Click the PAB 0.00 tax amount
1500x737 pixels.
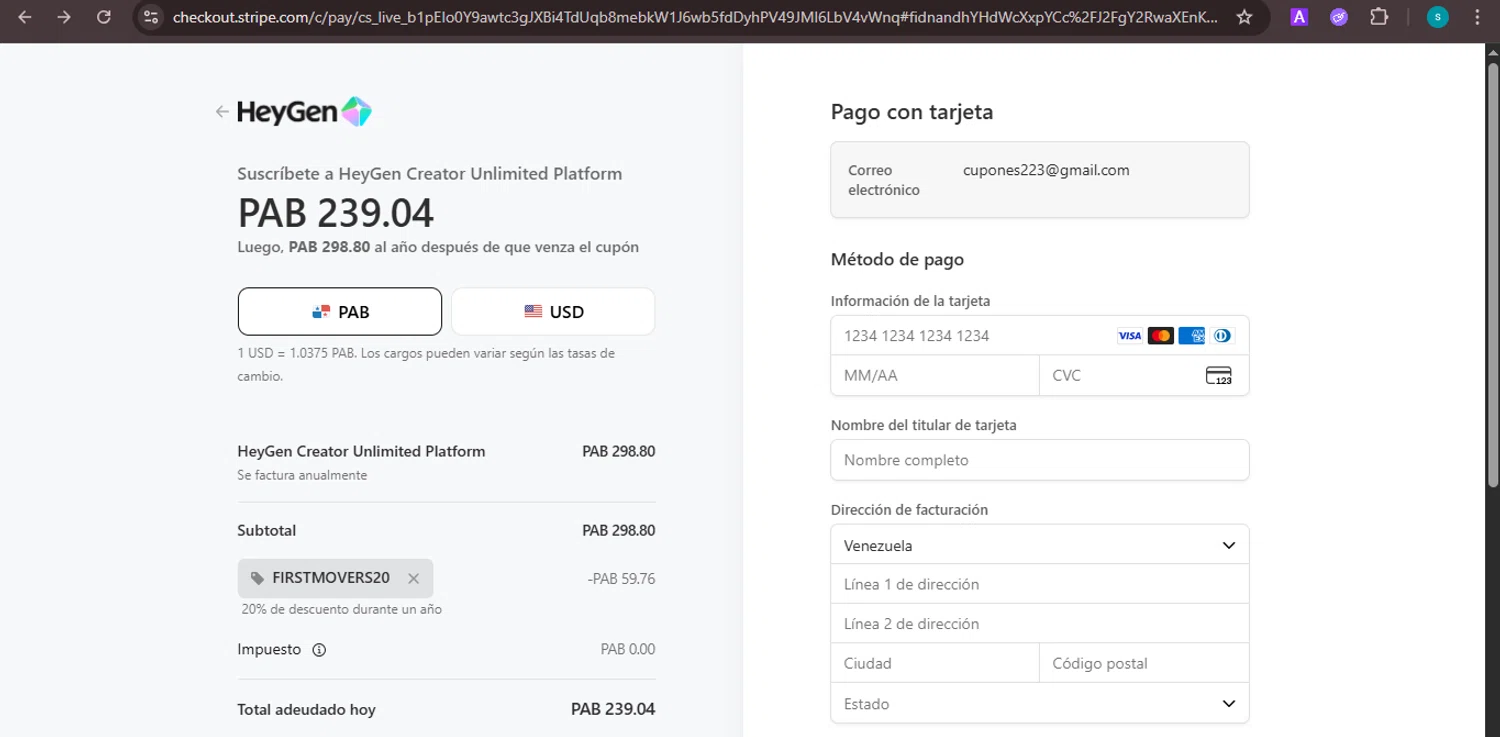tap(628, 649)
